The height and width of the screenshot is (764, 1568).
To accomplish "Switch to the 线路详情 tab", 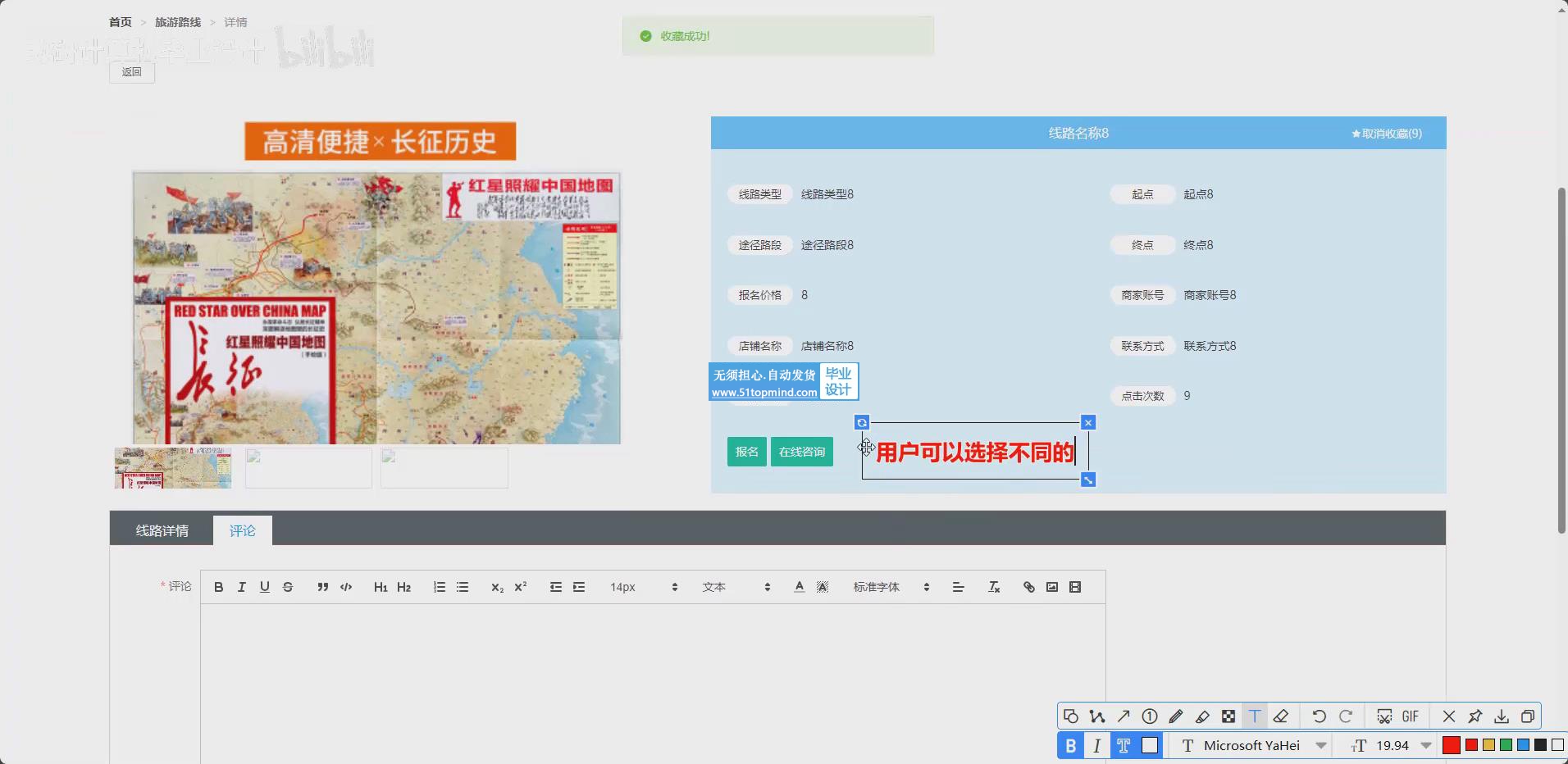I will click(162, 530).
